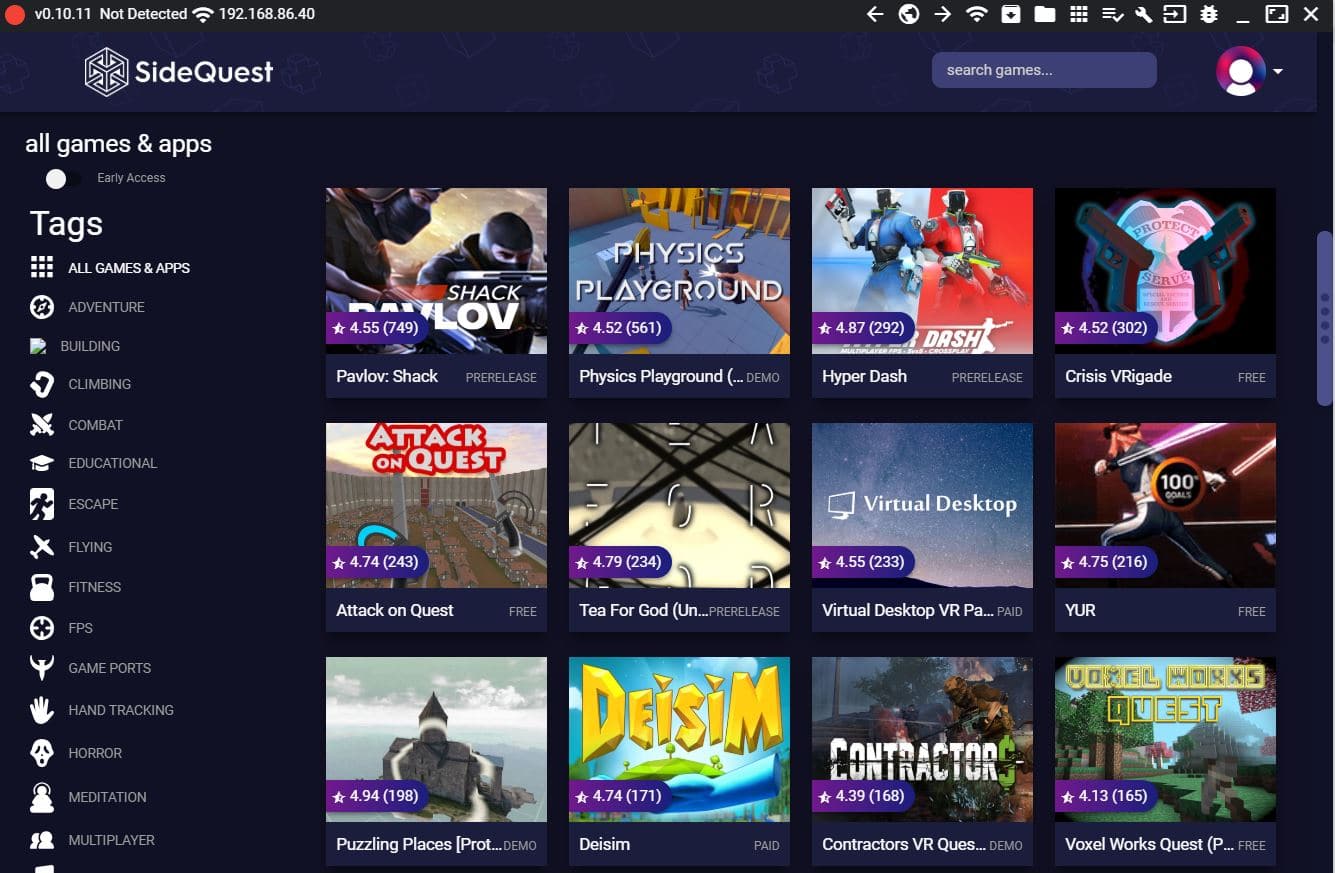Open the bug report icon in the toolbar
Image resolution: width=1335 pixels, height=873 pixels.
(x=1209, y=14)
